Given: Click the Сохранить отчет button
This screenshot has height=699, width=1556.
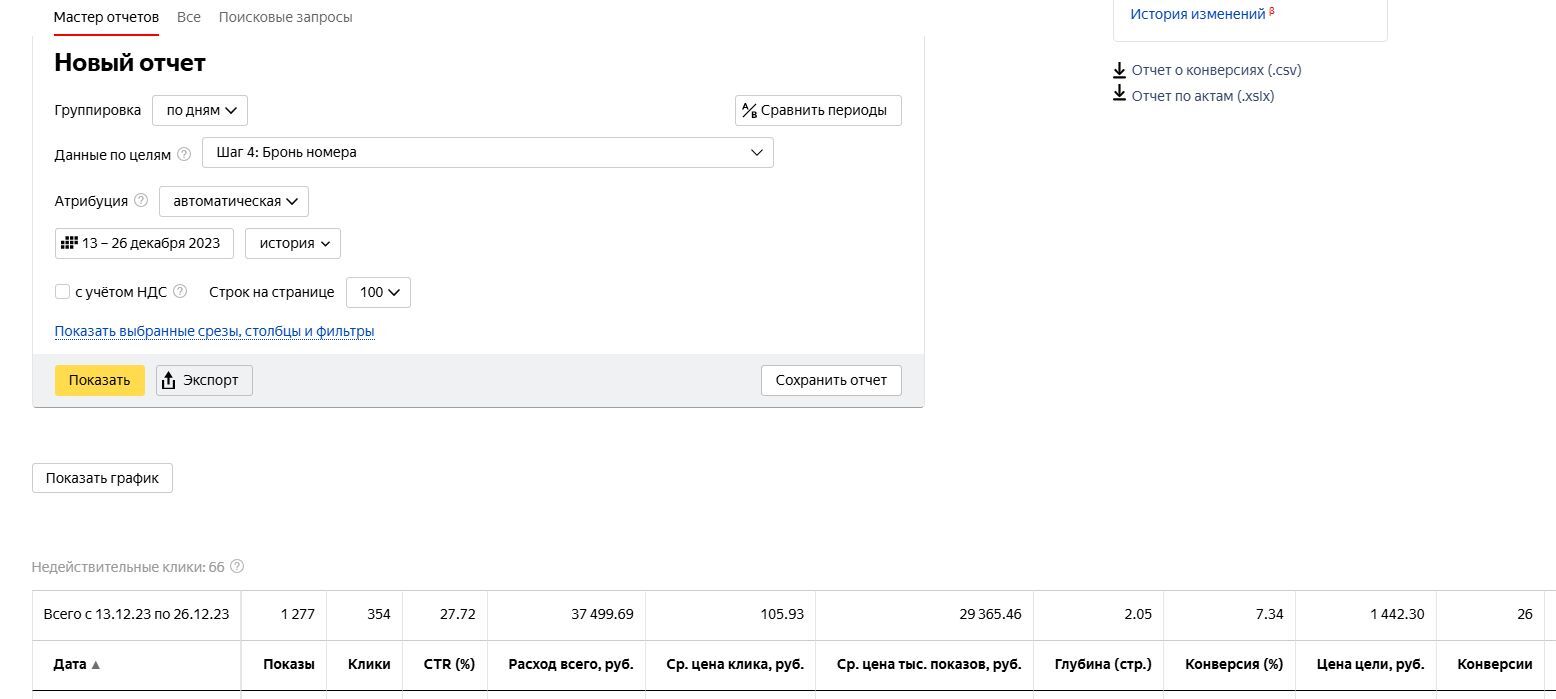Looking at the screenshot, I should tap(830, 380).
